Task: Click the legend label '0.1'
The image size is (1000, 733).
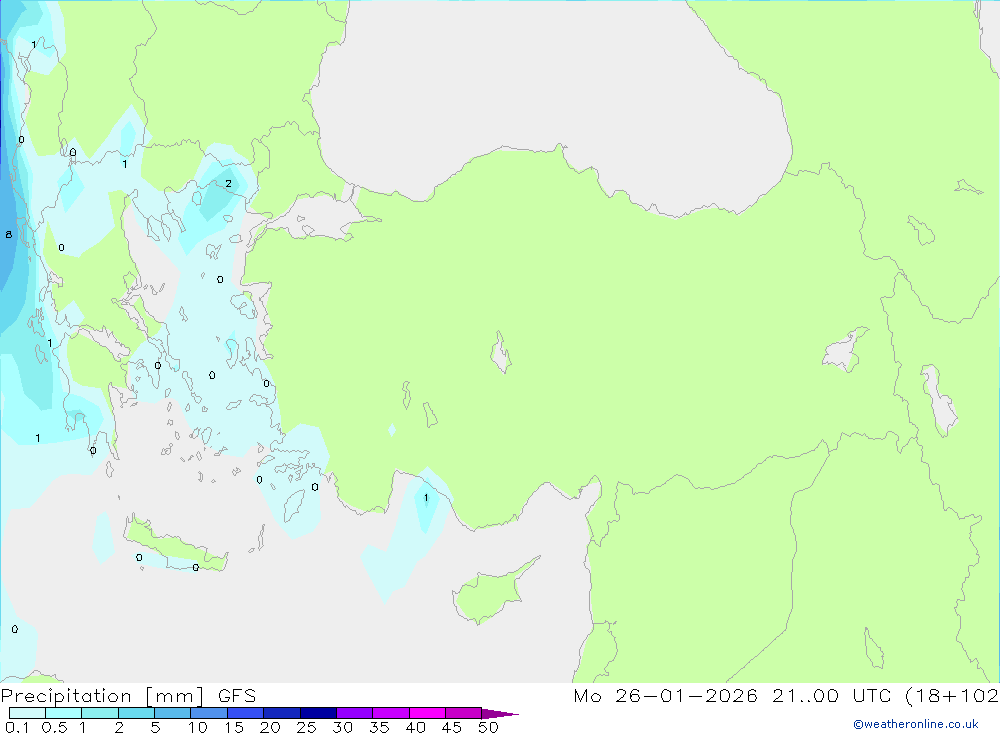Action: pos(17,727)
